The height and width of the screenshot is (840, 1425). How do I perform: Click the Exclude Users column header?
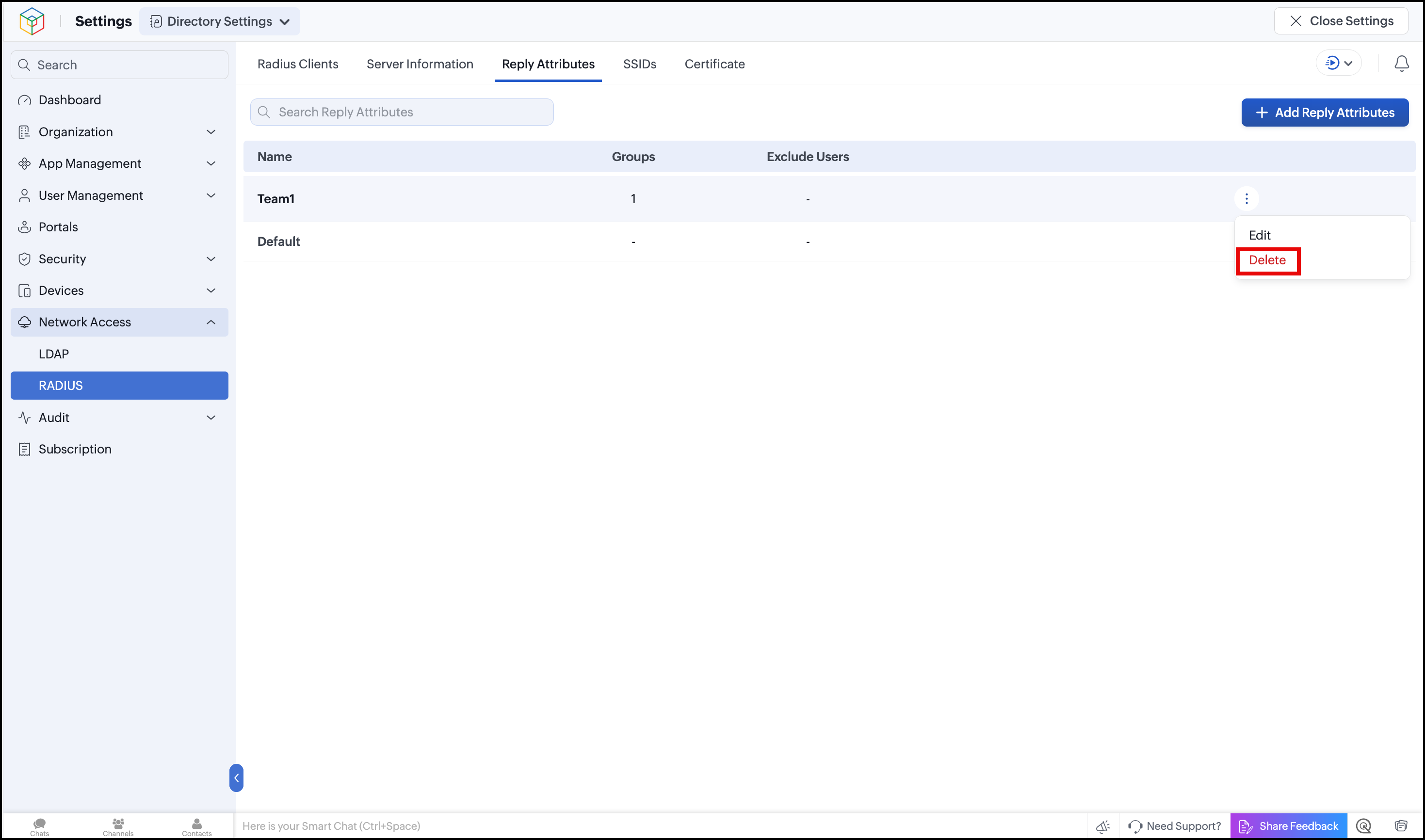[x=808, y=156]
